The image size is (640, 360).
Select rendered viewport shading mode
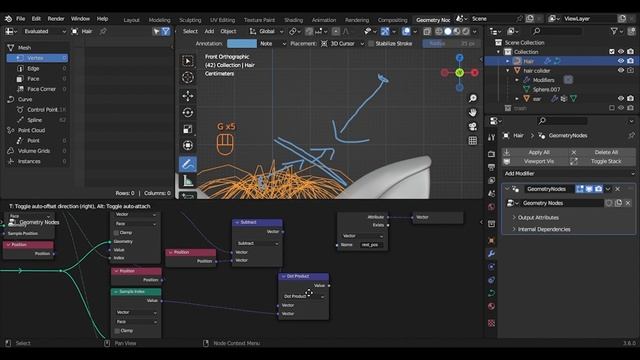click(x=466, y=31)
